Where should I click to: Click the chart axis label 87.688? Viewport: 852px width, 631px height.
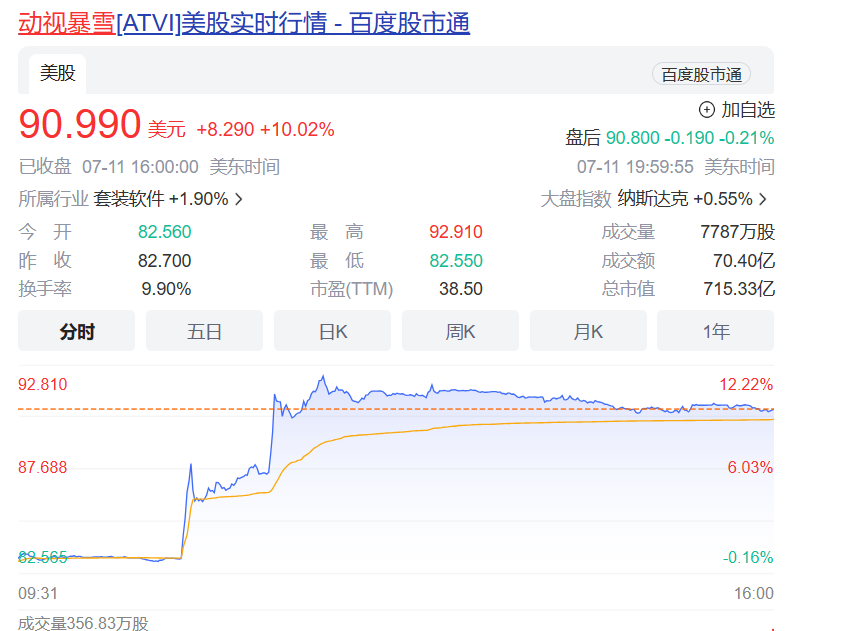pyautogui.click(x=42, y=467)
